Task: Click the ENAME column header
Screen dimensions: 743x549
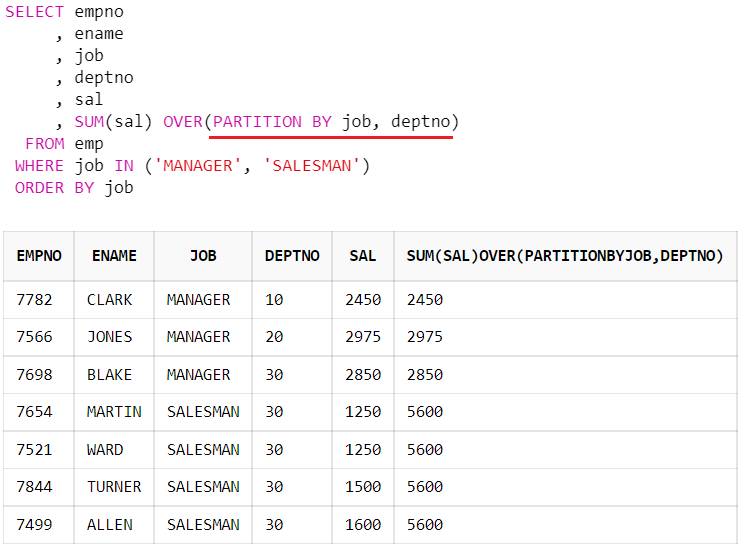Action: click(114, 256)
